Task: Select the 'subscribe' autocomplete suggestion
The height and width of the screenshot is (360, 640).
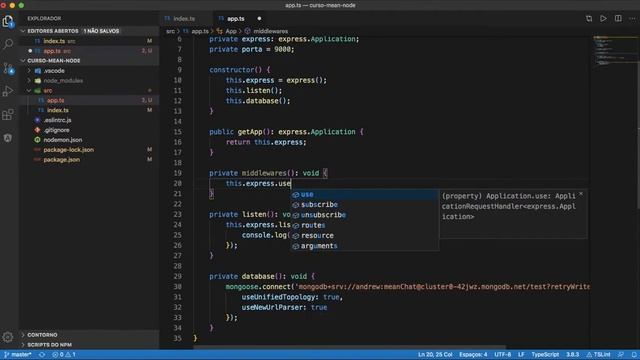Action: 364,205
